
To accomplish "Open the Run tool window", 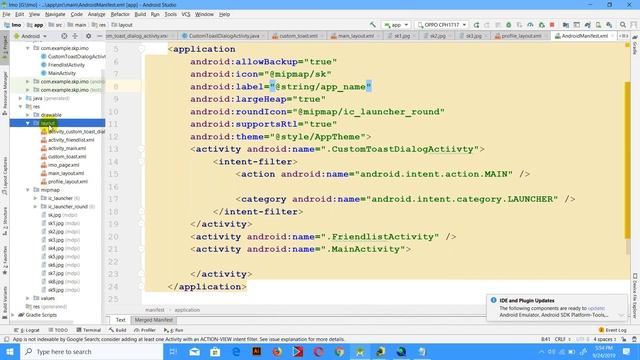I will [x=173, y=330].
